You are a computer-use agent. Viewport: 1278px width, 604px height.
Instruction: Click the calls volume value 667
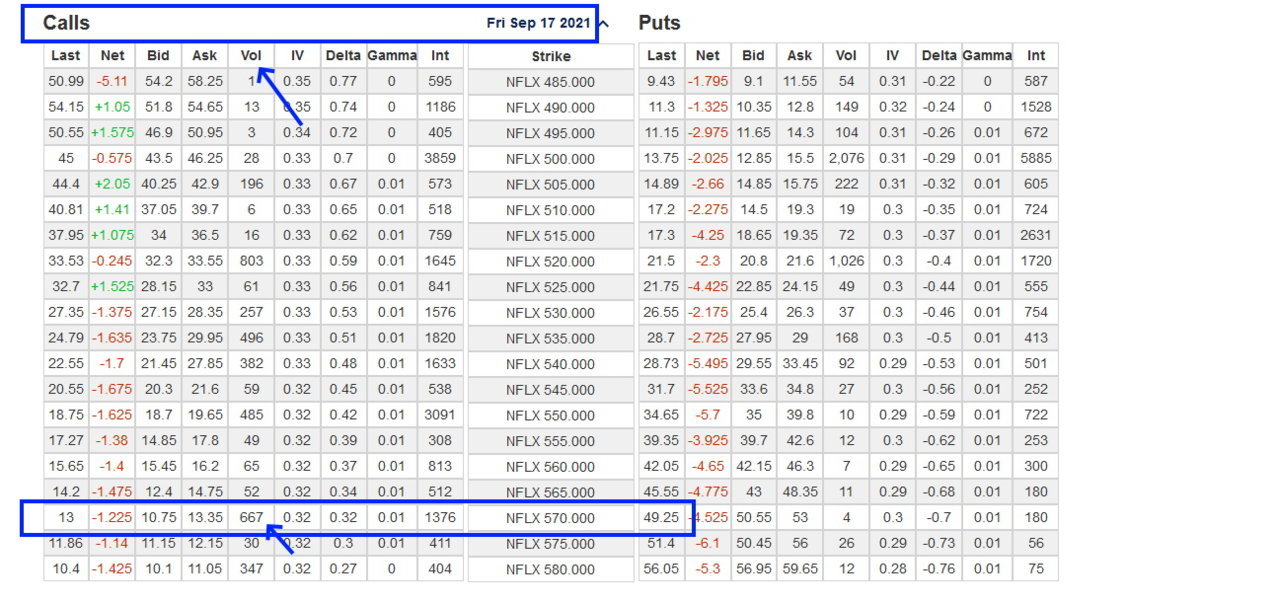click(x=251, y=518)
